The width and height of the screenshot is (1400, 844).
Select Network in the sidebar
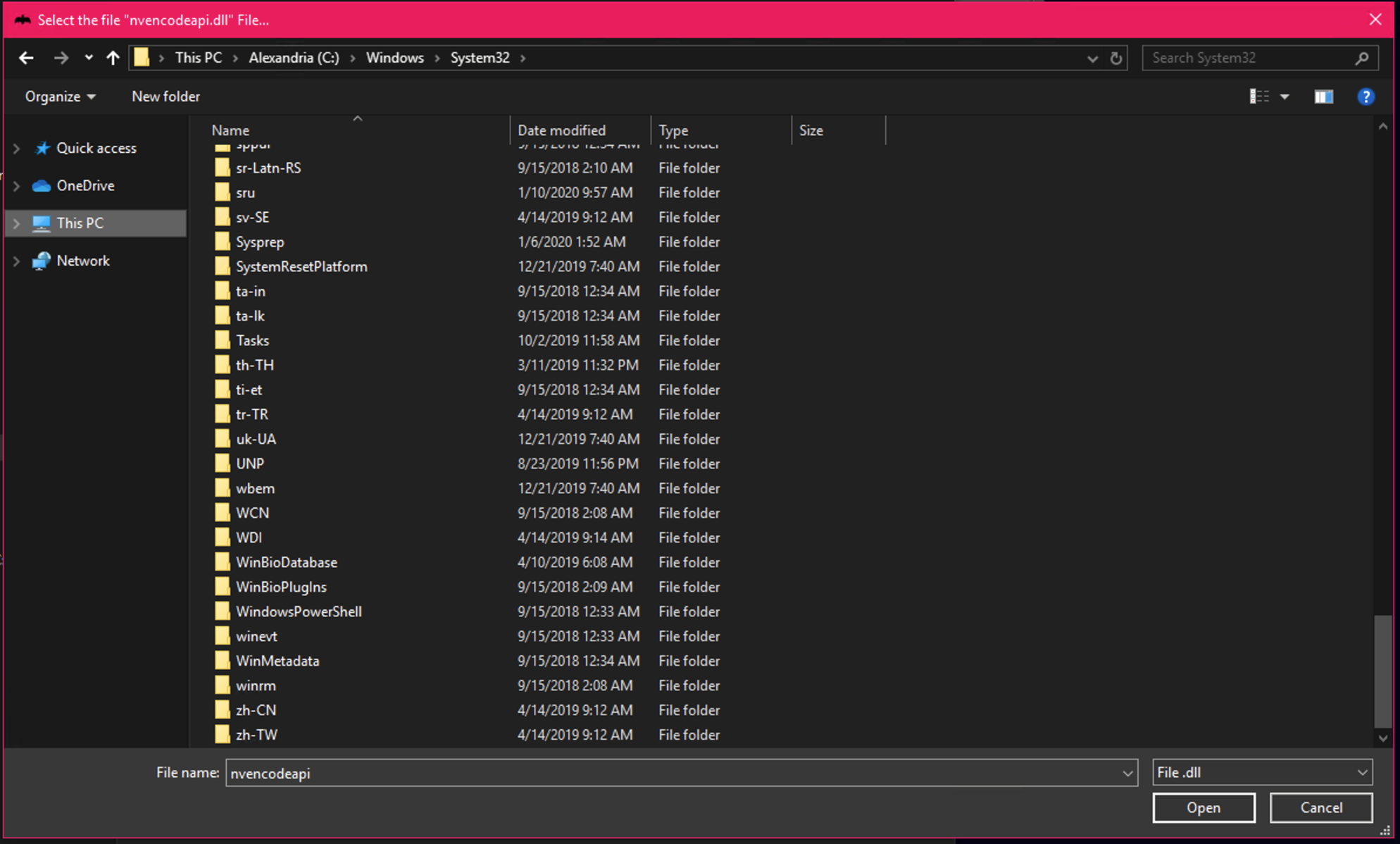[x=83, y=260]
